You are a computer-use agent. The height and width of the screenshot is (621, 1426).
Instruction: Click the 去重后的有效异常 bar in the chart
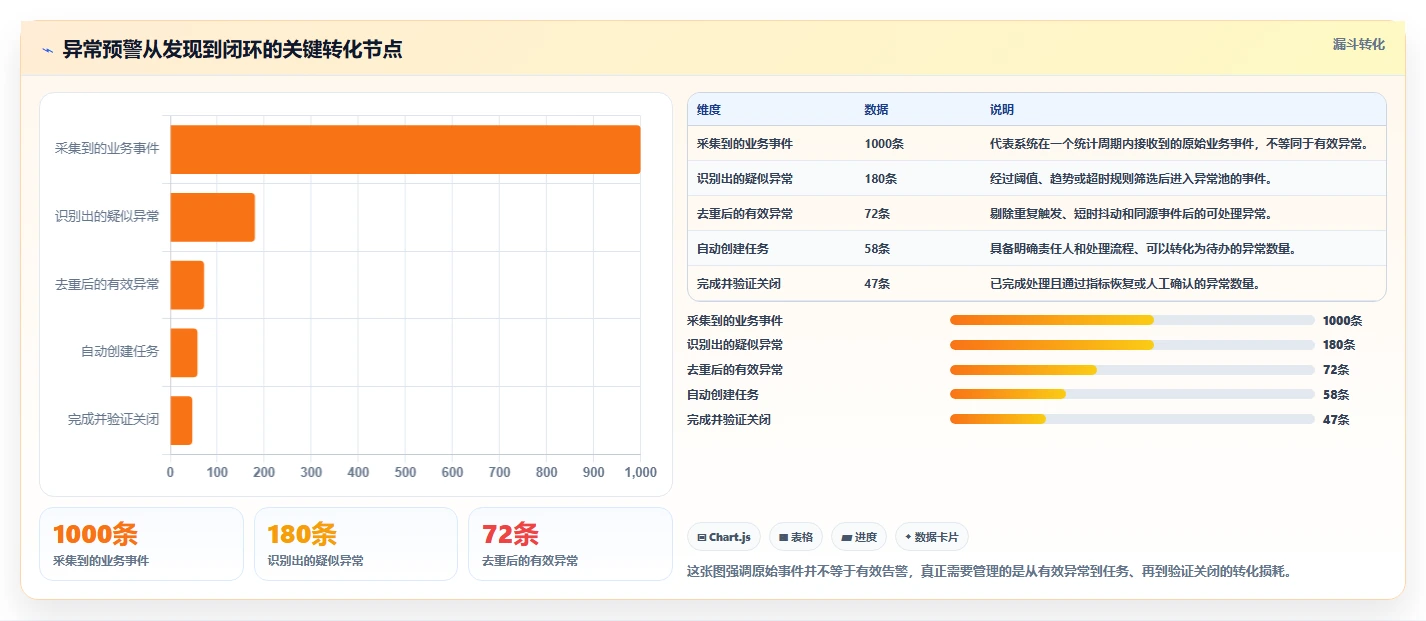(x=187, y=285)
